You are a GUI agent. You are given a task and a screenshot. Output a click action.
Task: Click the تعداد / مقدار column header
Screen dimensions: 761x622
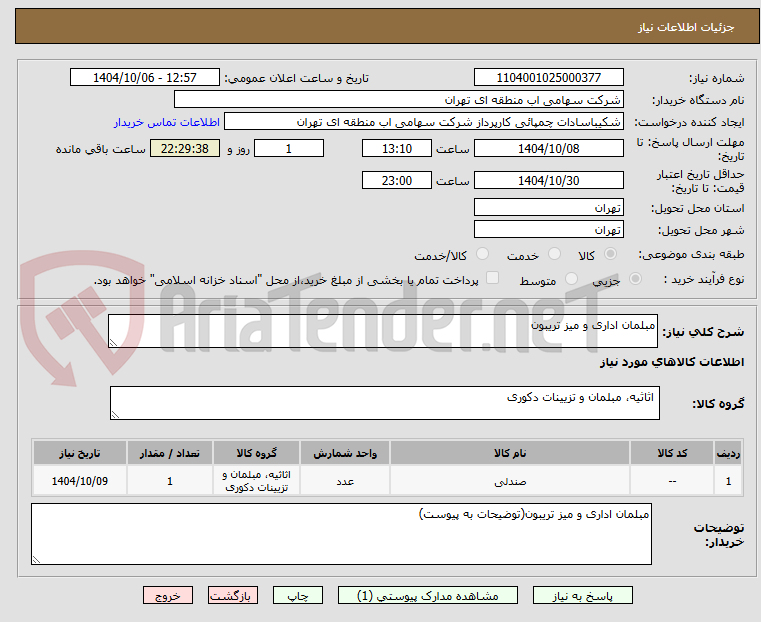tap(169, 453)
